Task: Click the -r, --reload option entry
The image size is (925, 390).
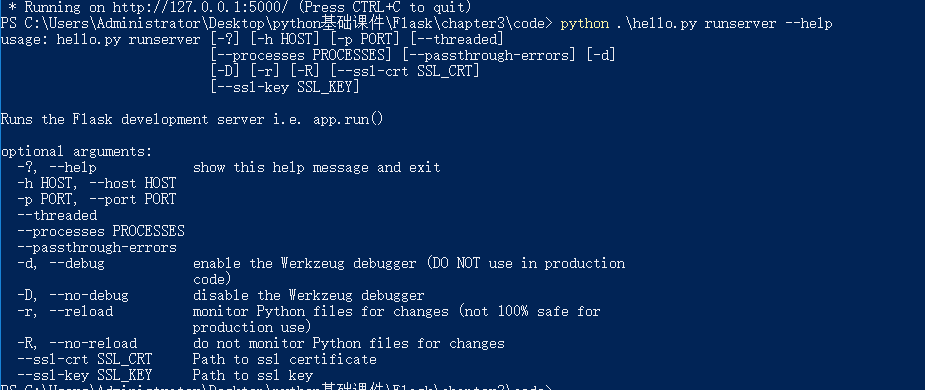Action: pos(64,311)
